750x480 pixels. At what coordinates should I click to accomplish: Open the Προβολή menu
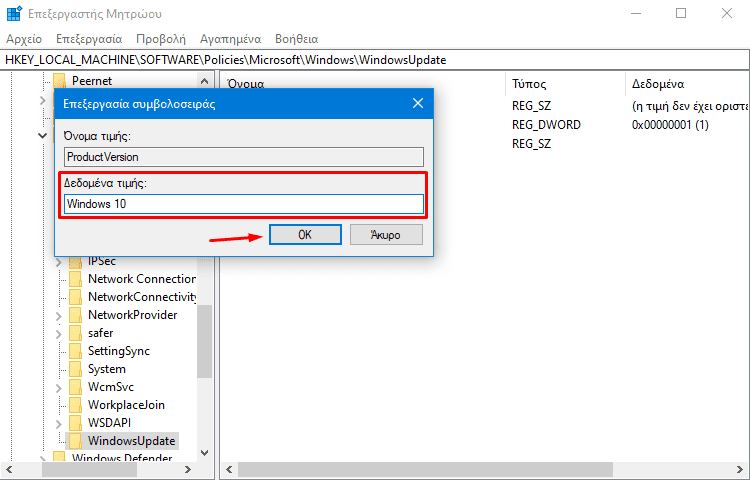pos(161,39)
